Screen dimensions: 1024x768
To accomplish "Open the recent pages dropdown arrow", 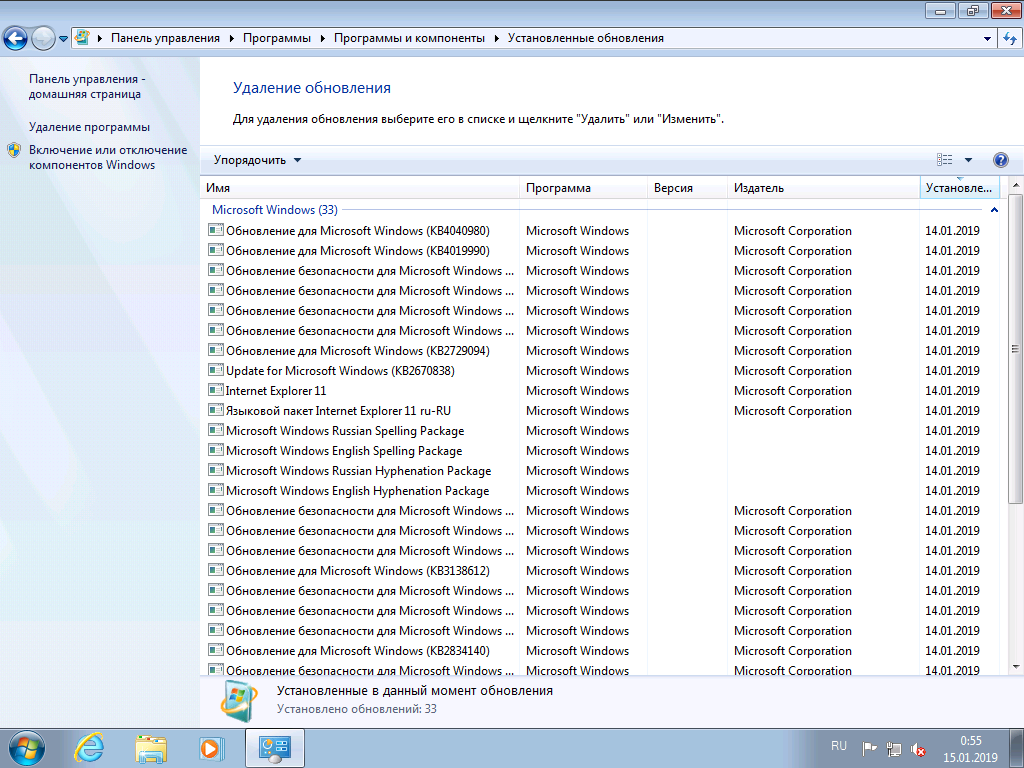I will [x=63, y=39].
